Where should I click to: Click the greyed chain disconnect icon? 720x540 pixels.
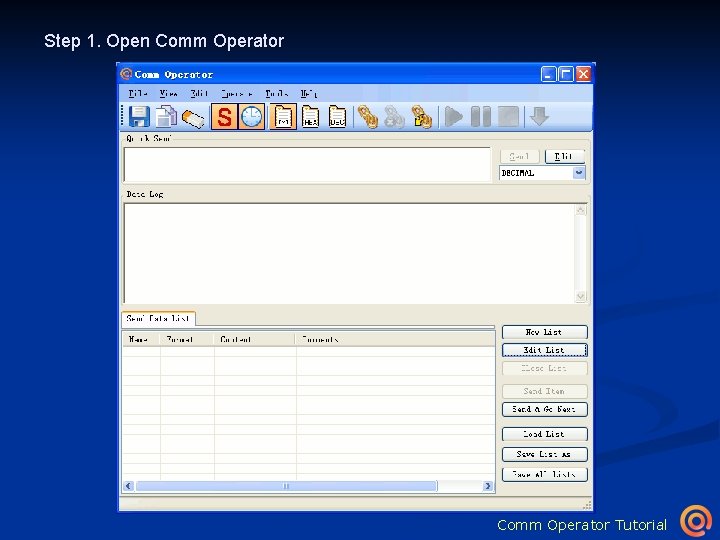[394, 117]
